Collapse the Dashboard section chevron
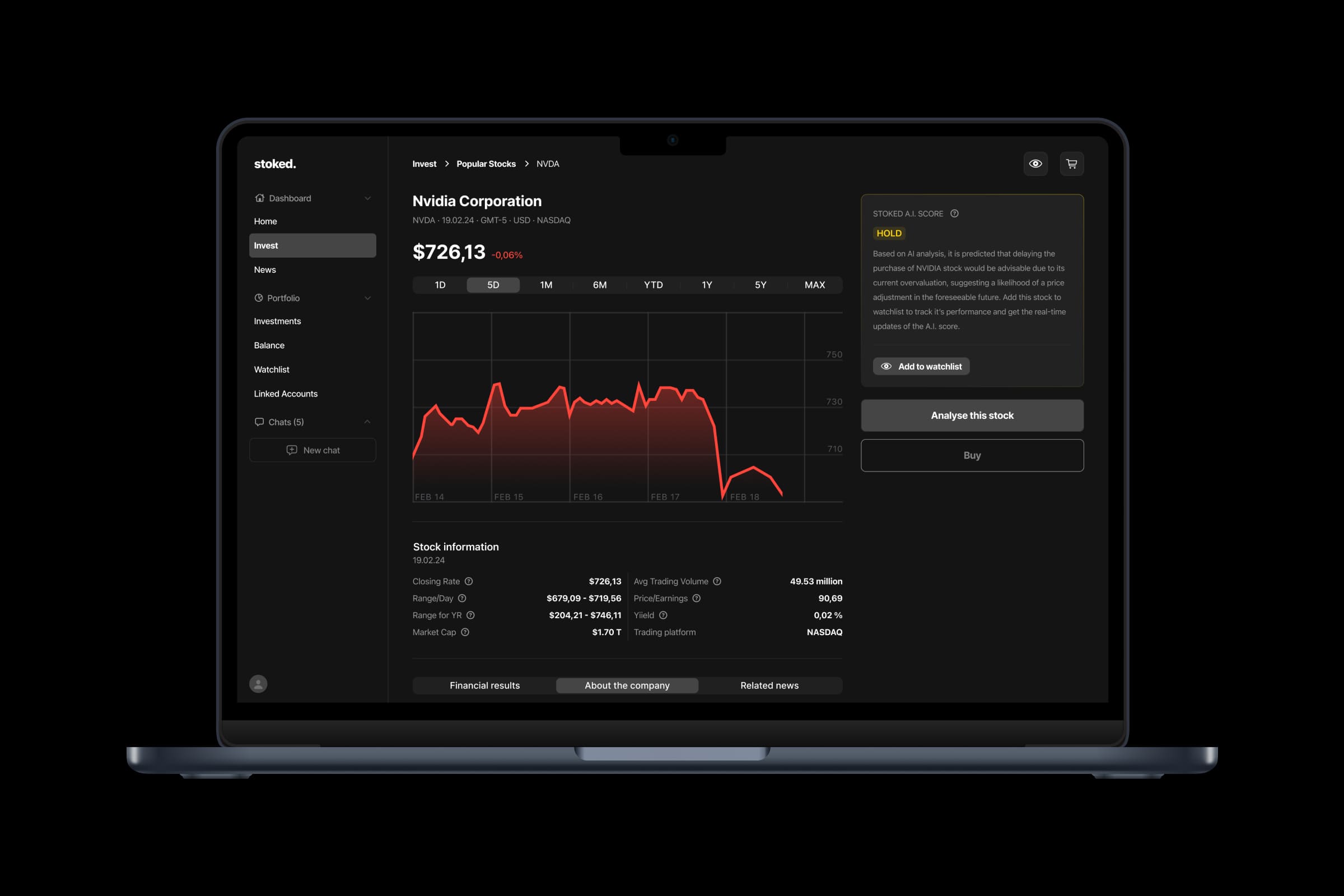The height and width of the screenshot is (896, 1344). 367,198
